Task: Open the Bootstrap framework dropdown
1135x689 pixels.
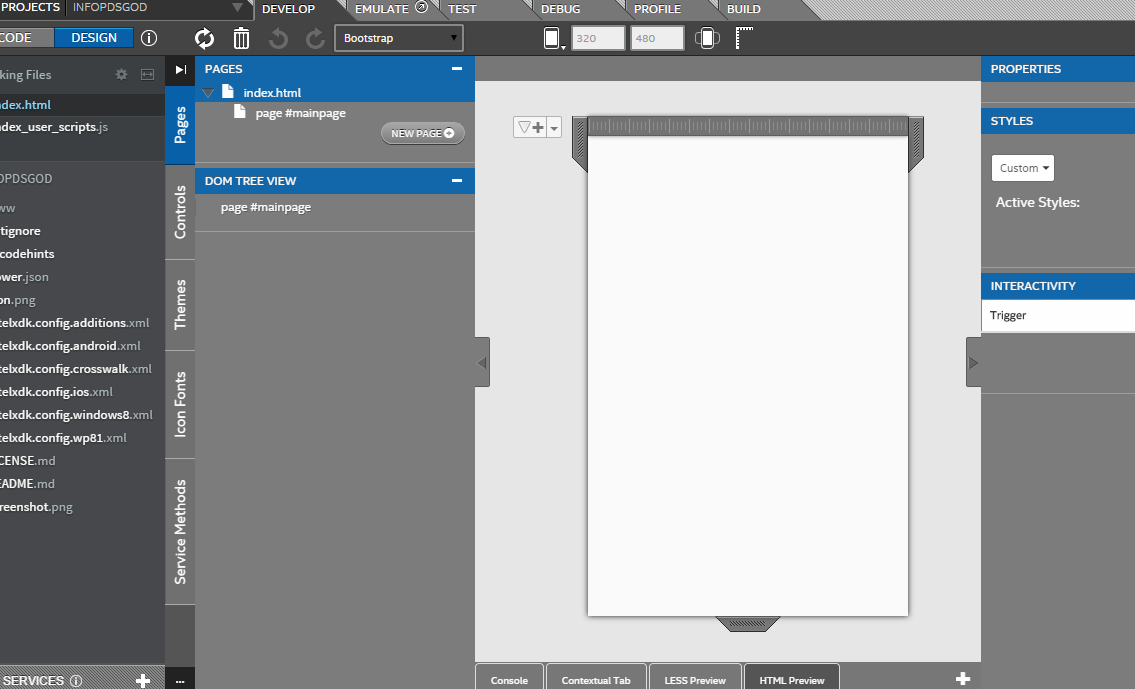Action: pos(399,39)
